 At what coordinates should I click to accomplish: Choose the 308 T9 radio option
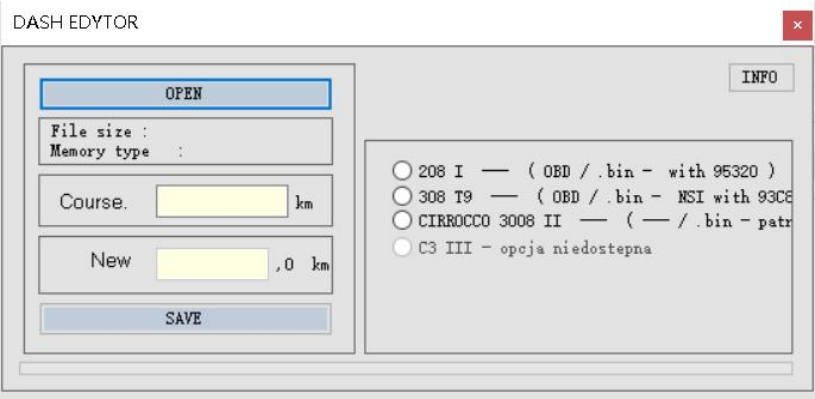(402, 196)
